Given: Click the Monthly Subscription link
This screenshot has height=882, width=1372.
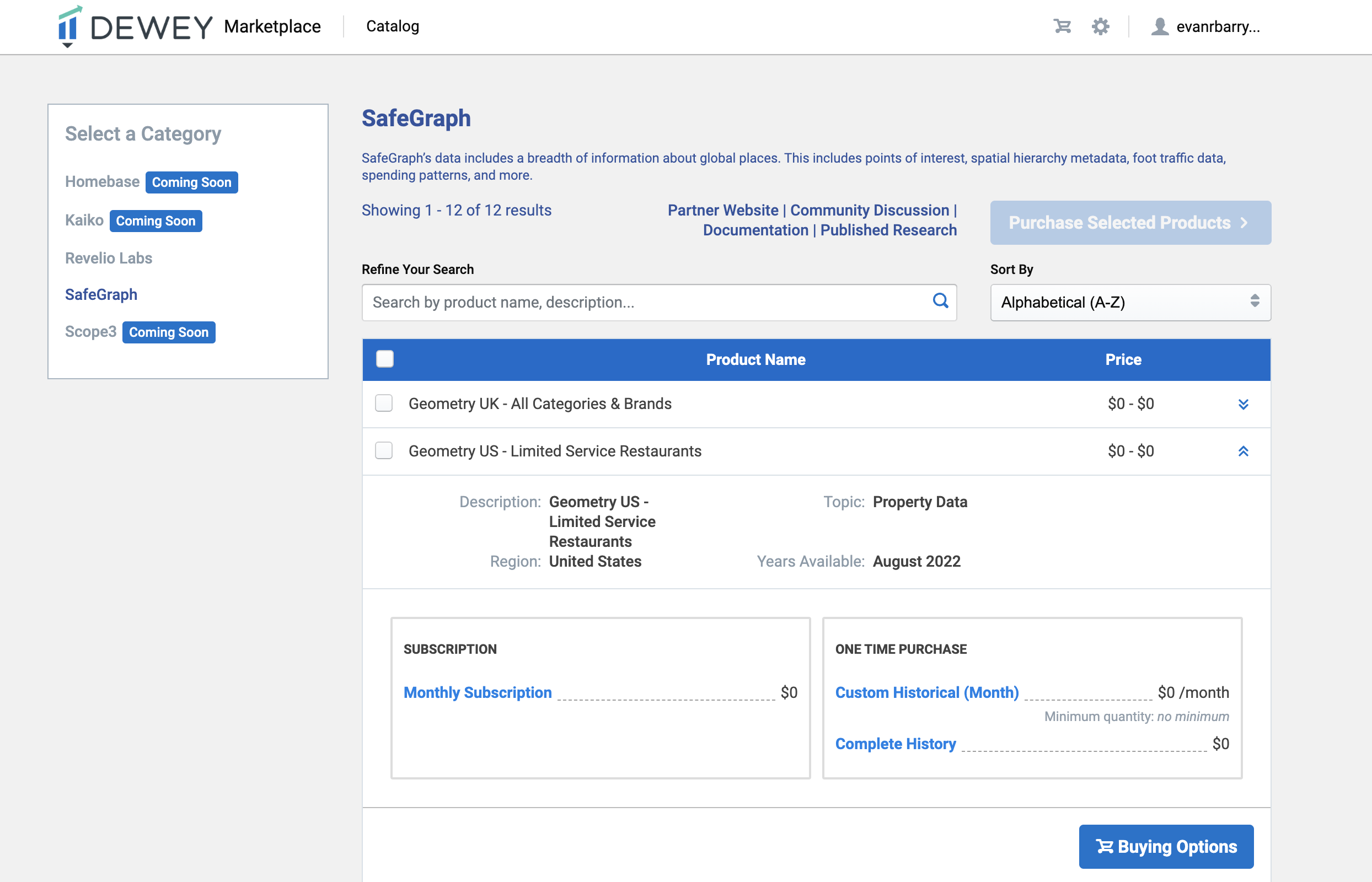Looking at the screenshot, I should click(477, 692).
